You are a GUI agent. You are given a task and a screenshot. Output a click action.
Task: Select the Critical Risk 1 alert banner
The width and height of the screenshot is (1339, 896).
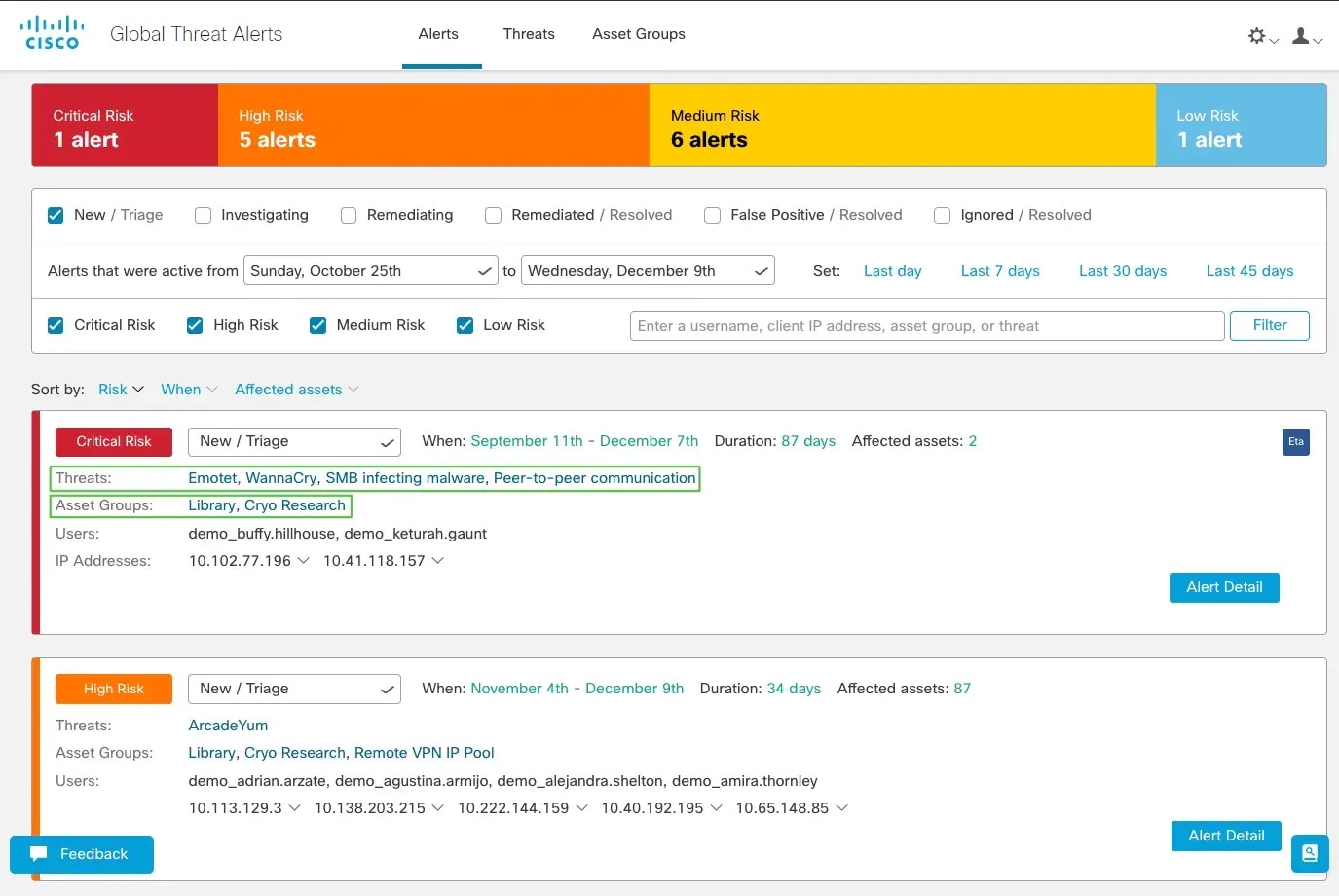point(125,125)
